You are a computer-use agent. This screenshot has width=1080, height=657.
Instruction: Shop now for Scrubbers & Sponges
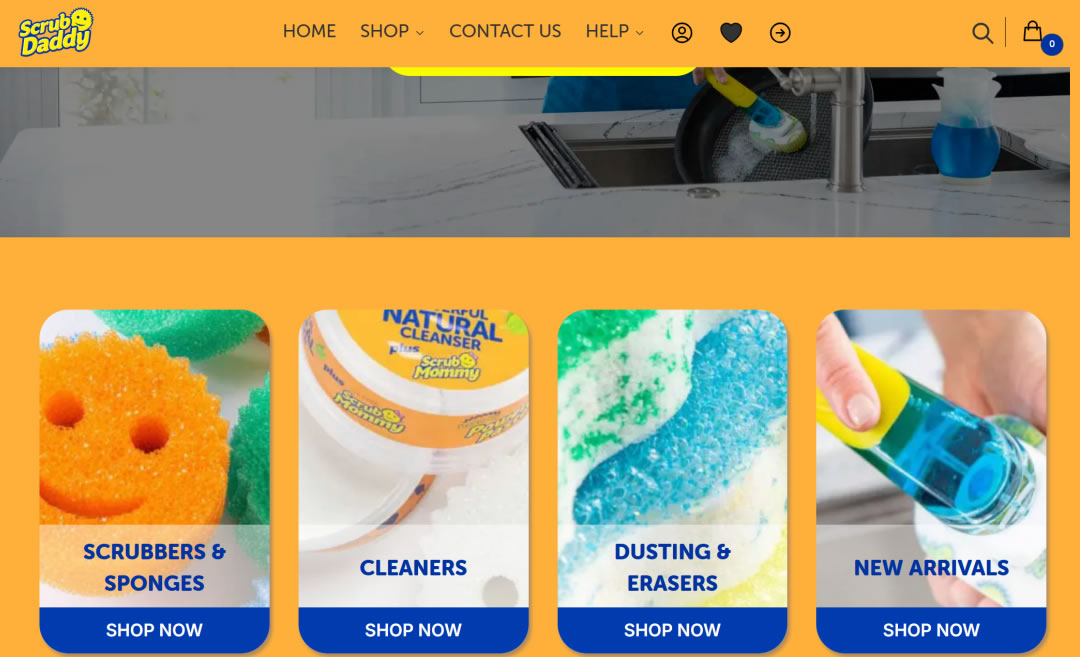(x=154, y=629)
